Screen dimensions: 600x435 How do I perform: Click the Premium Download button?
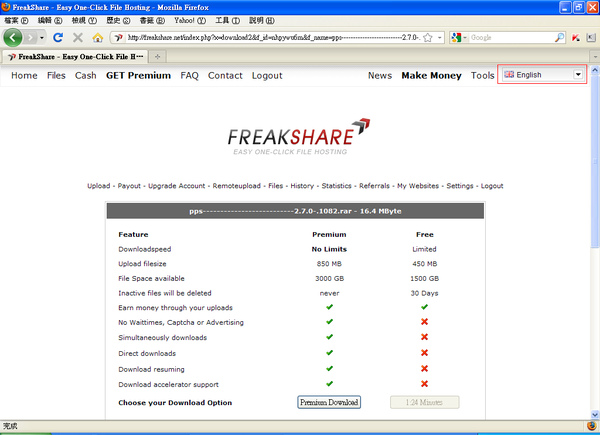click(x=329, y=402)
